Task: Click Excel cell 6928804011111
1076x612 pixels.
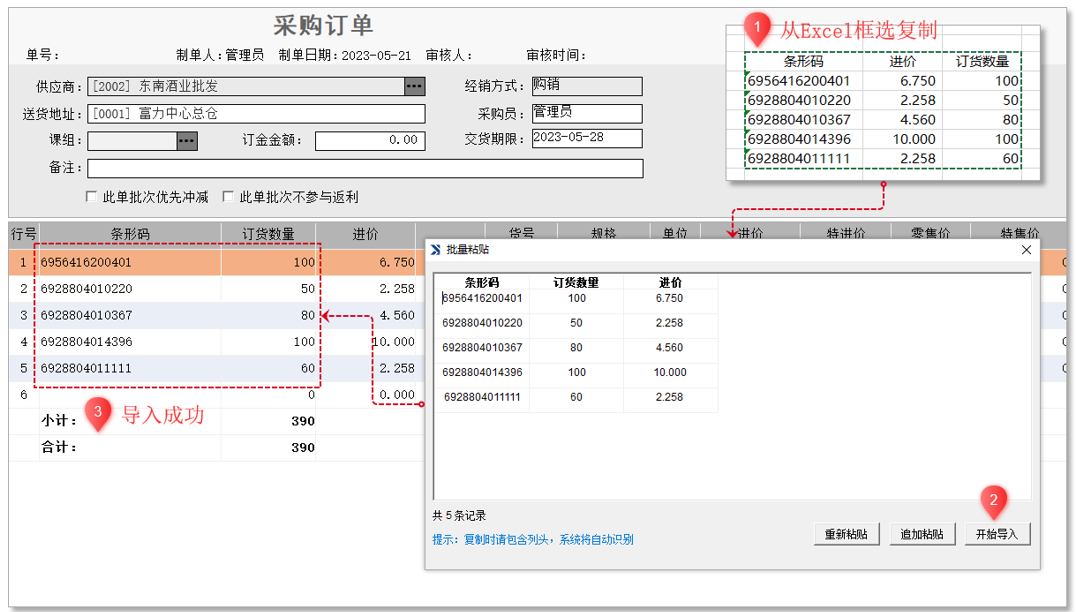Action: click(799, 158)
